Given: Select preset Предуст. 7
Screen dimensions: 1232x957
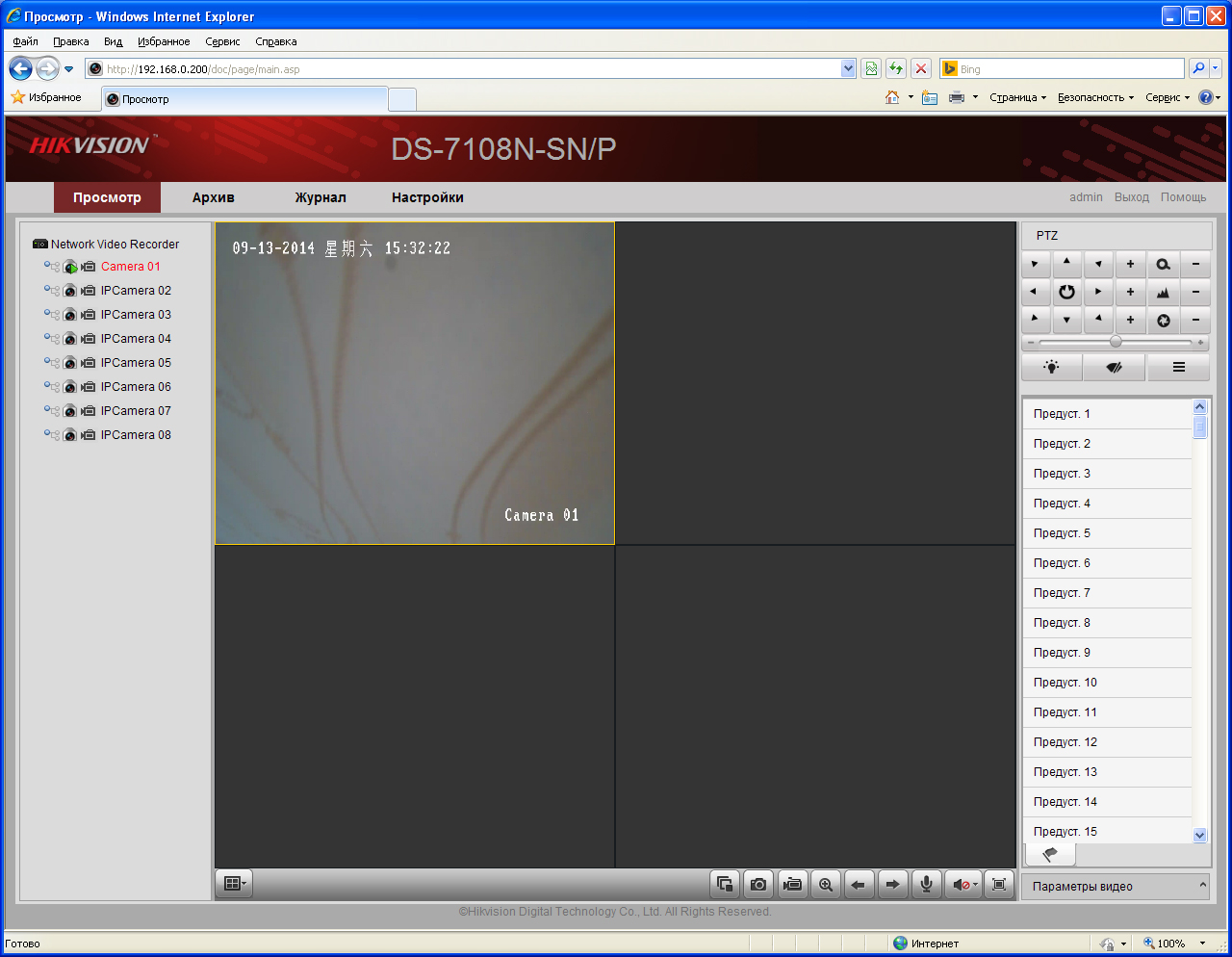Looking at the screenshot, I should tap(1107, 593).
